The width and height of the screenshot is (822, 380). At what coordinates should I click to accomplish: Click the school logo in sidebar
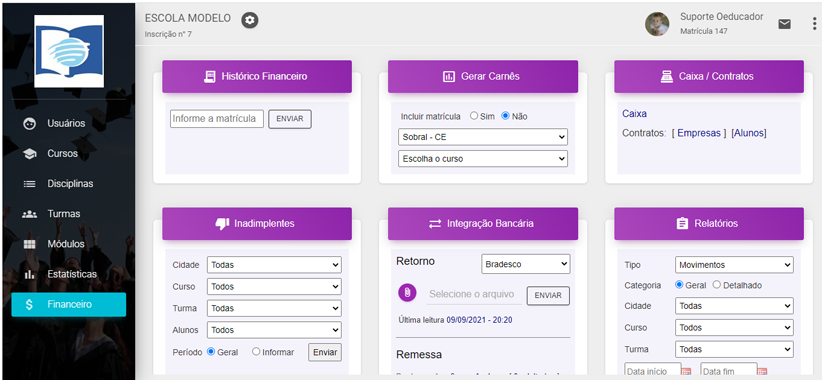[x=69, y=51]
